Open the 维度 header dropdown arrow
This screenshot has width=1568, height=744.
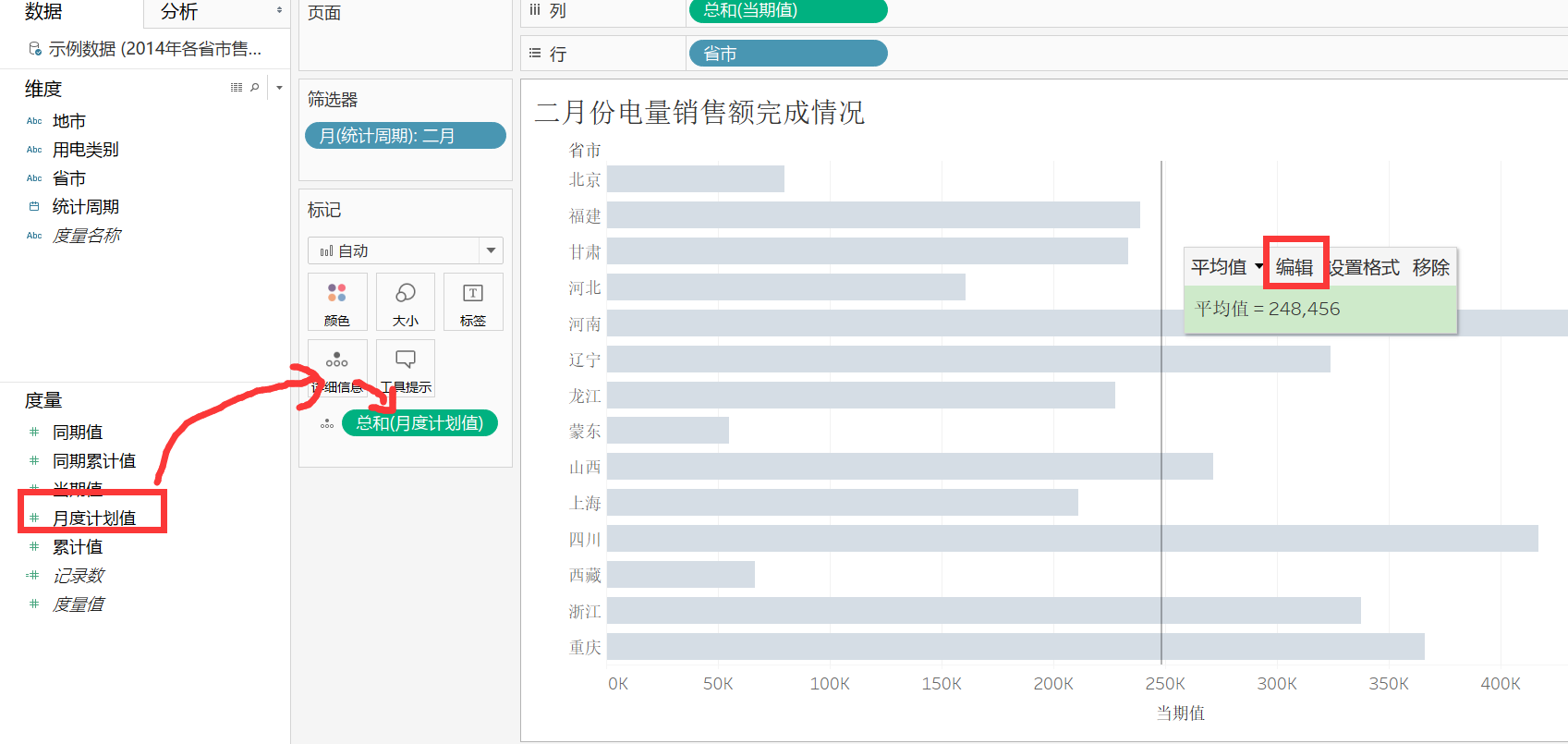pyautogui.click(x=279, y=88)
